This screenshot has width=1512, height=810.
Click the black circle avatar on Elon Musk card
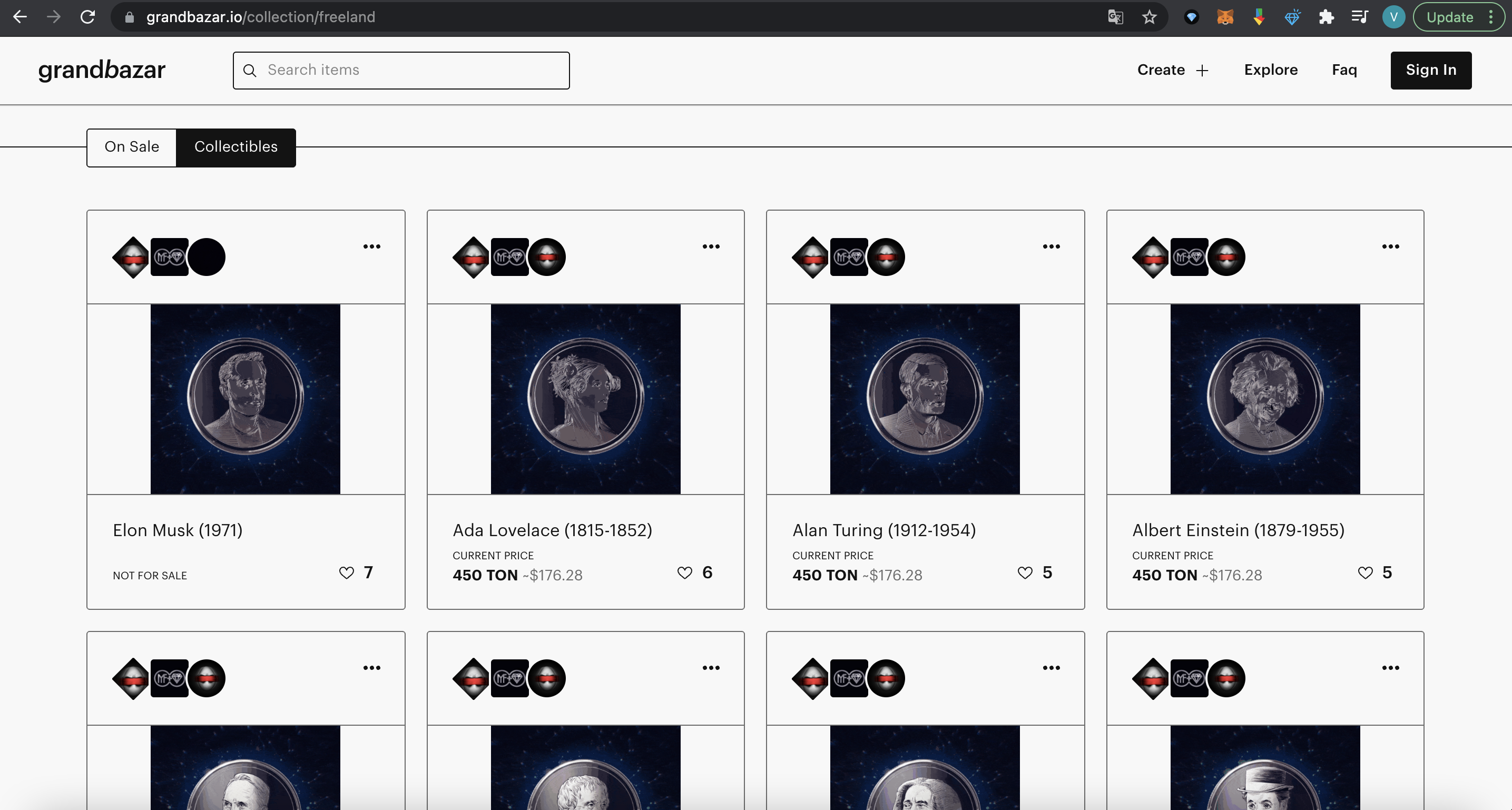point(207,257)
